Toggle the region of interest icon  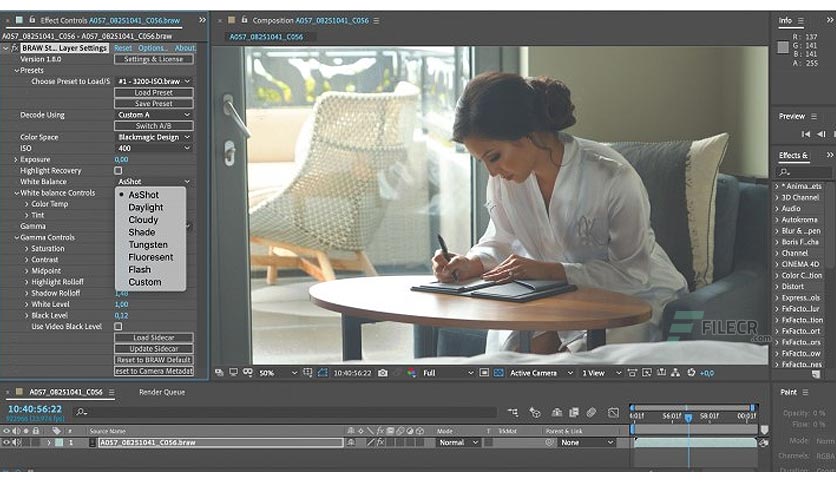484,373
